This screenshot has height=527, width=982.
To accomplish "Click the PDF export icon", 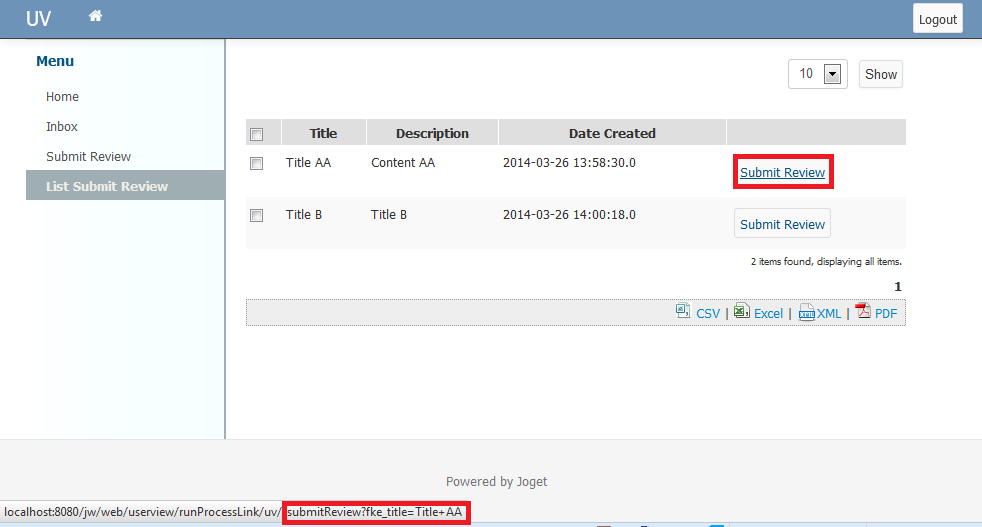I will 864,311.
